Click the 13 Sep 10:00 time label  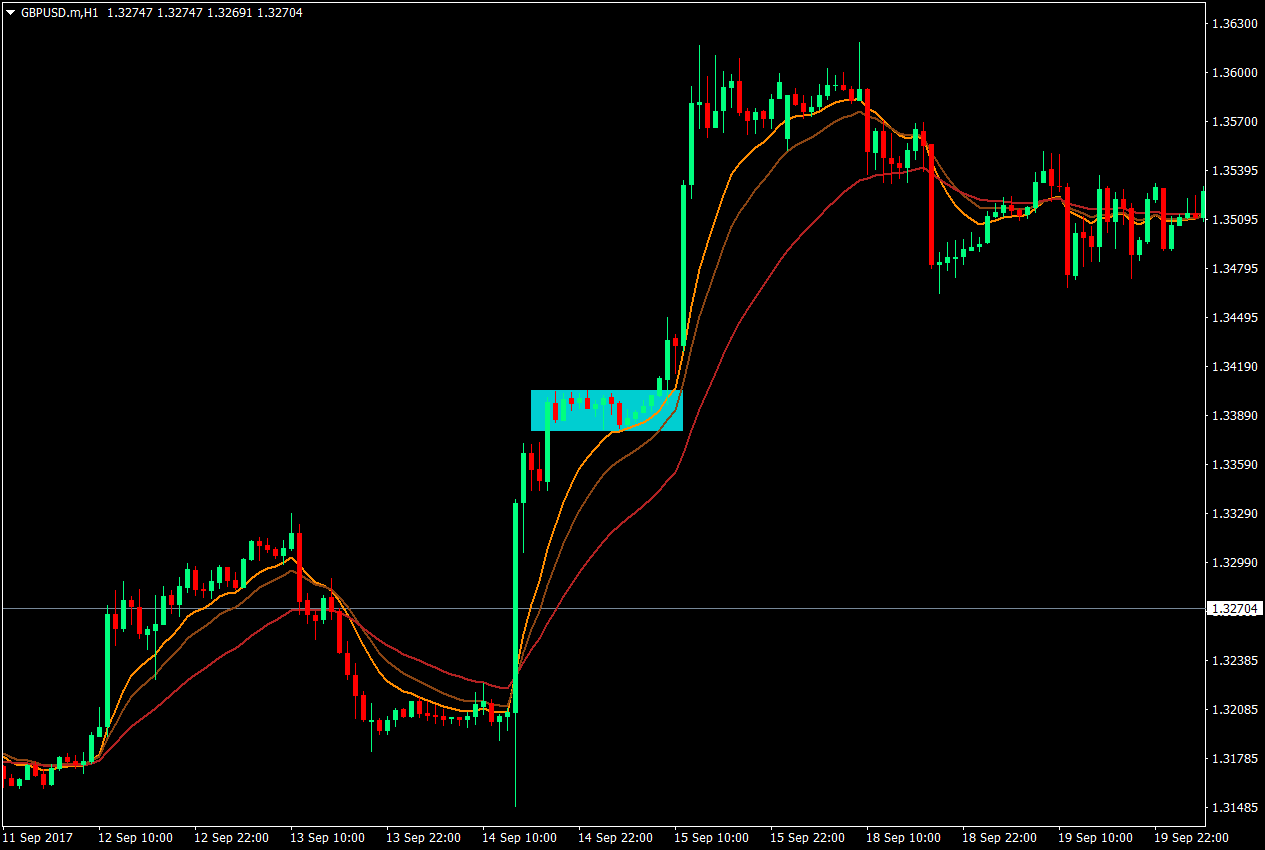[327, 837]
